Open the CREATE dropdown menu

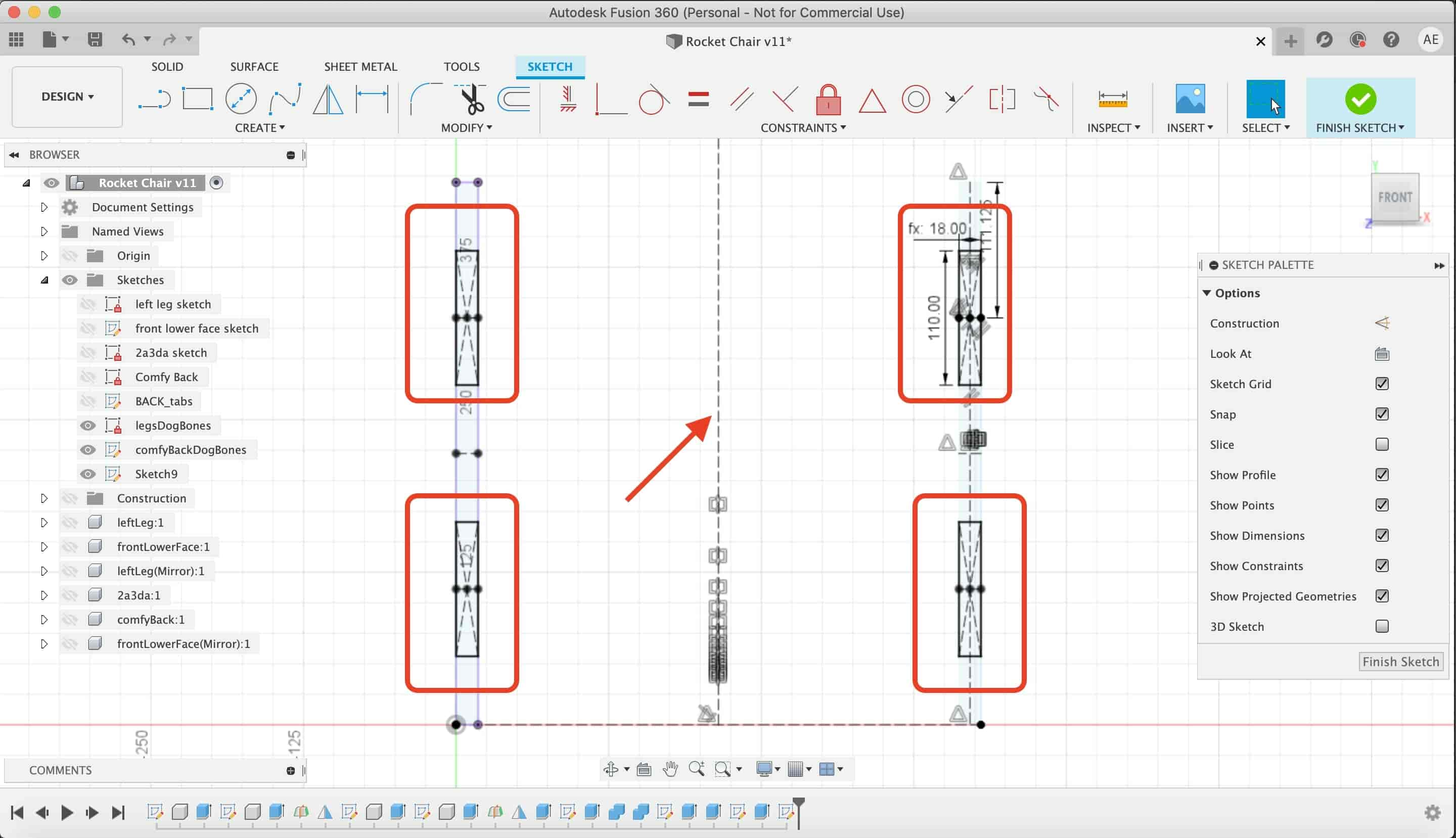(x=260, y=128)
